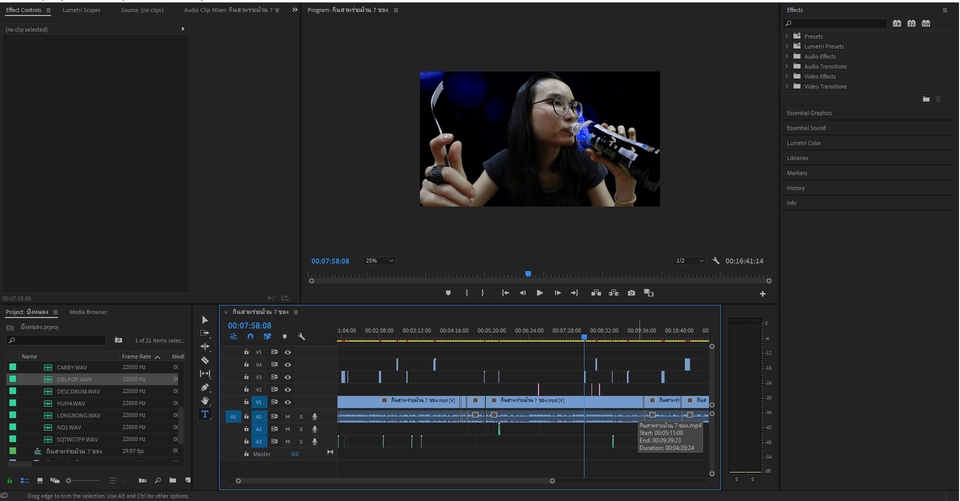Image resolution: width=960 pixels, height=501 pixels.
Task: Go to In point
Action: tap(505, 293)
